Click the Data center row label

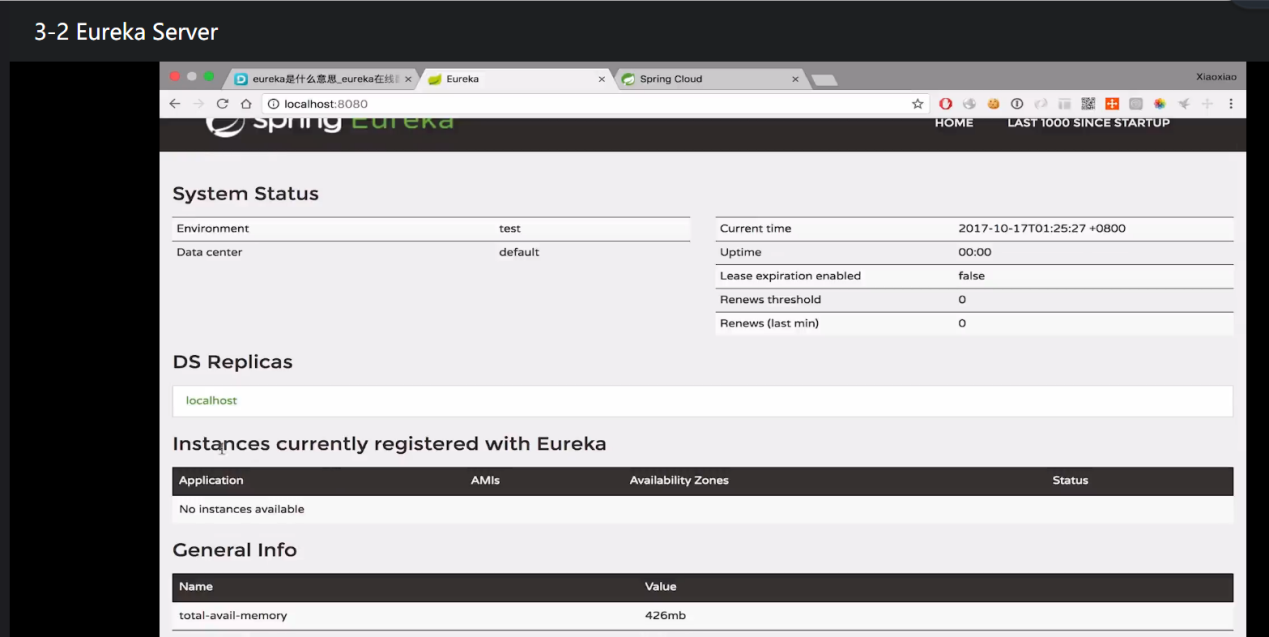tap(209, 252)
